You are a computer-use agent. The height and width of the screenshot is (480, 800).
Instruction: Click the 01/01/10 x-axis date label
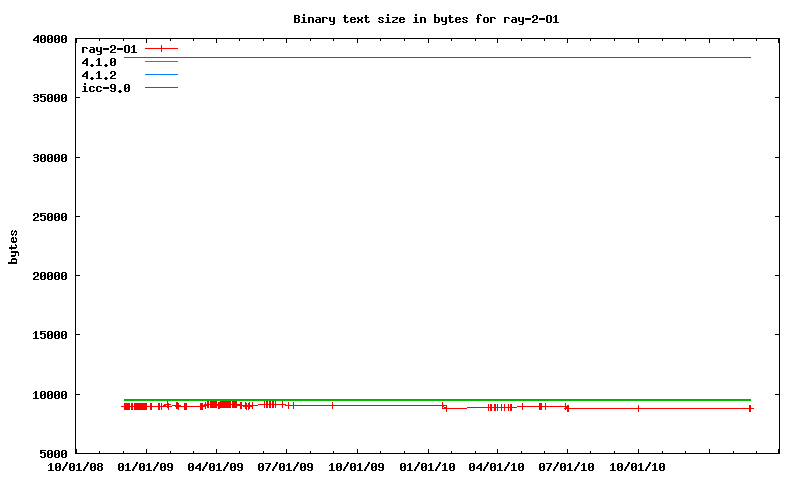pos(427,467)
